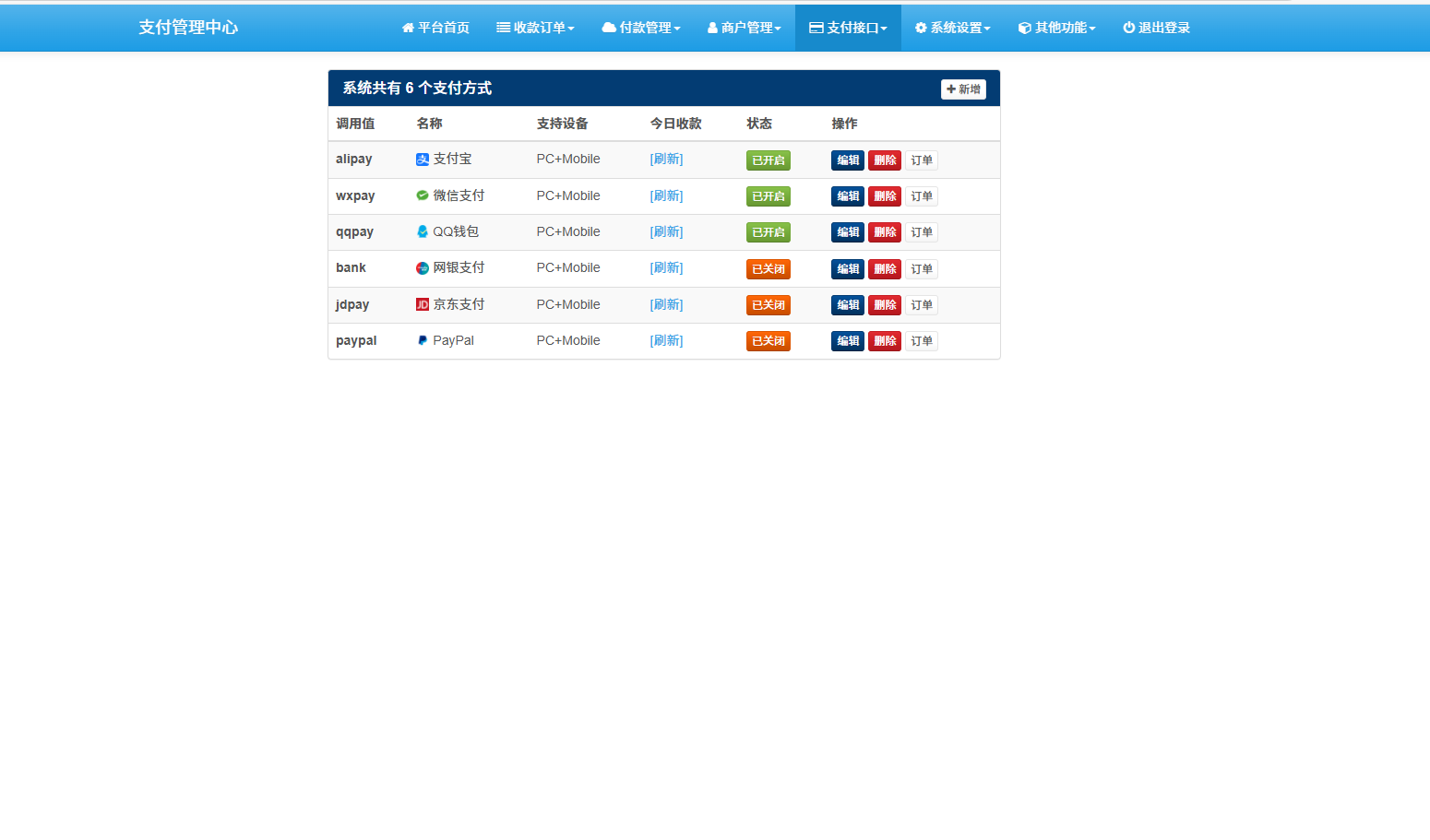
Task: Edit the qqpay payment method
Action: (848, 232)
